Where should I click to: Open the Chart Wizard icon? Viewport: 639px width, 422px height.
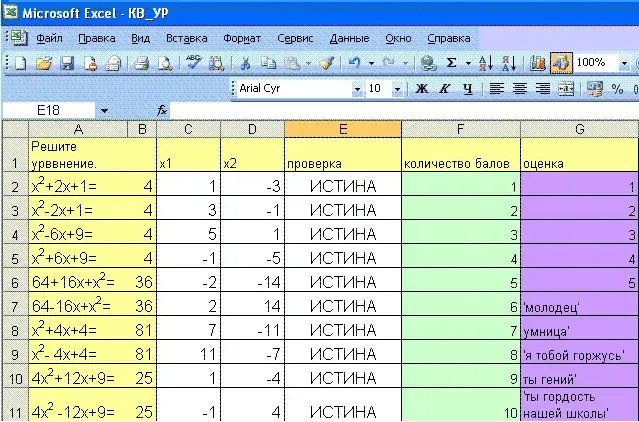click(x=539, y=63)
